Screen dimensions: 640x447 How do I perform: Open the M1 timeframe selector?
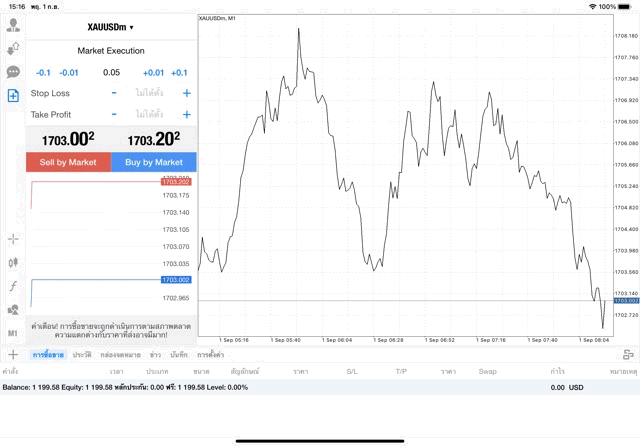click(13, 332)
